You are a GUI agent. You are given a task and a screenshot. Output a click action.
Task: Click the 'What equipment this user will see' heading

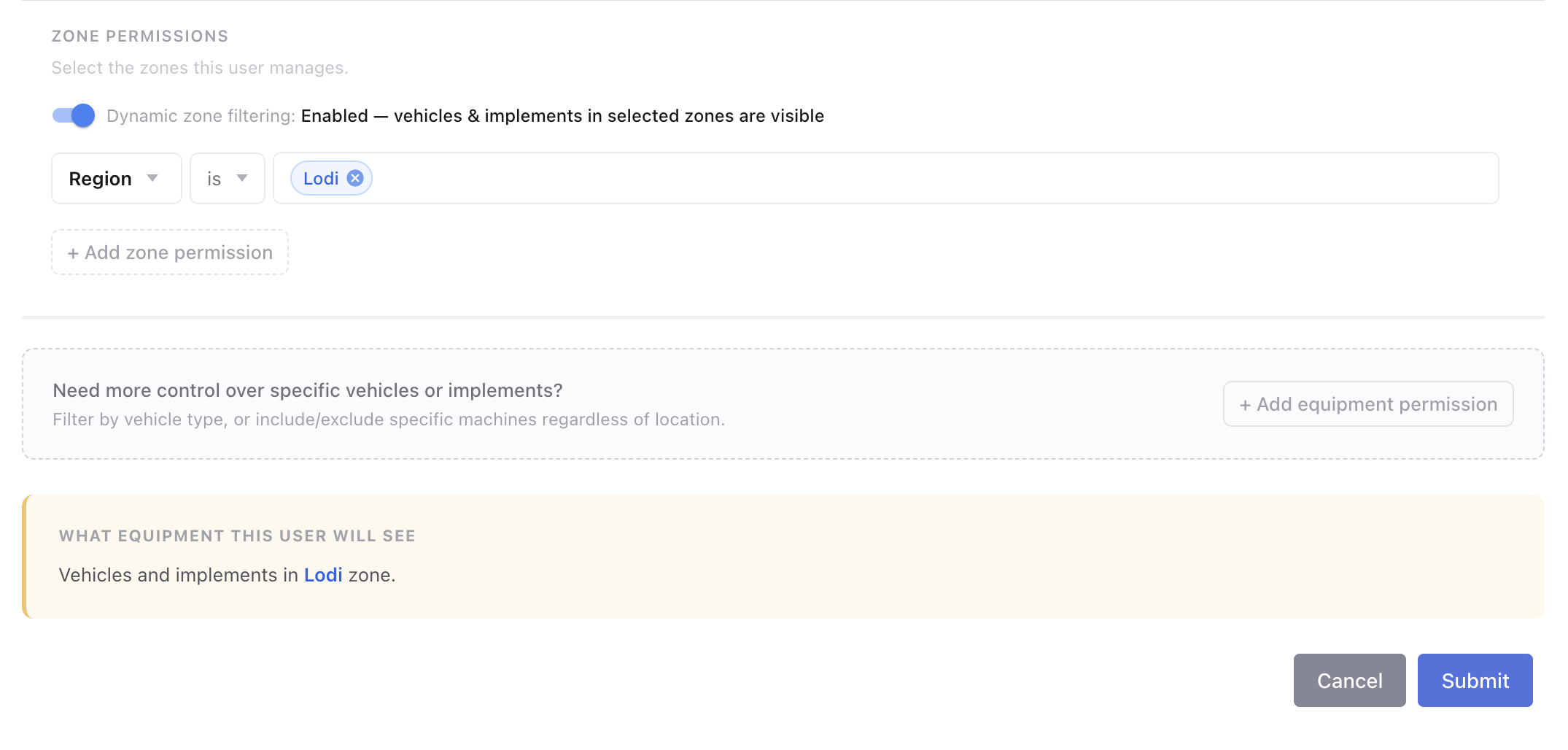pyautogui.click(x=237, y=536)
